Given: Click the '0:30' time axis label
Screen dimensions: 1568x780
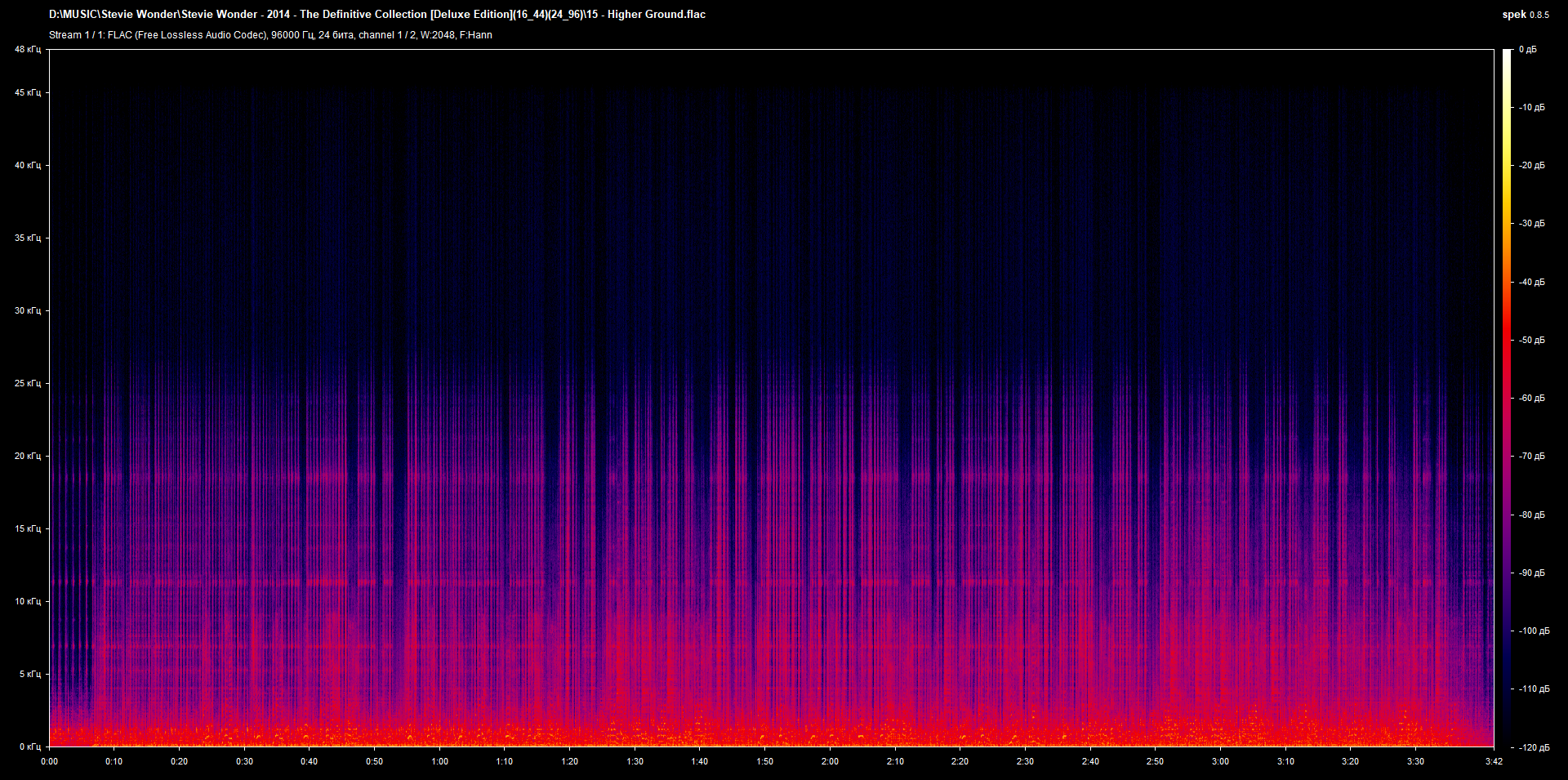Looking at the screenshot, I should [244, 762].
